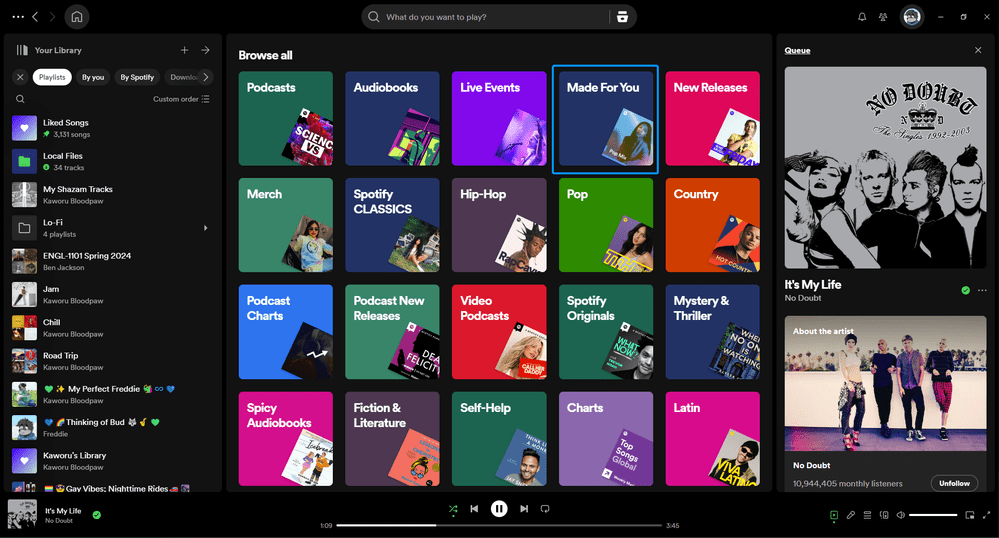Viewport: 999px width, 538px height.
Task: Open the Country category tile
Action: (x=712, y=225)
